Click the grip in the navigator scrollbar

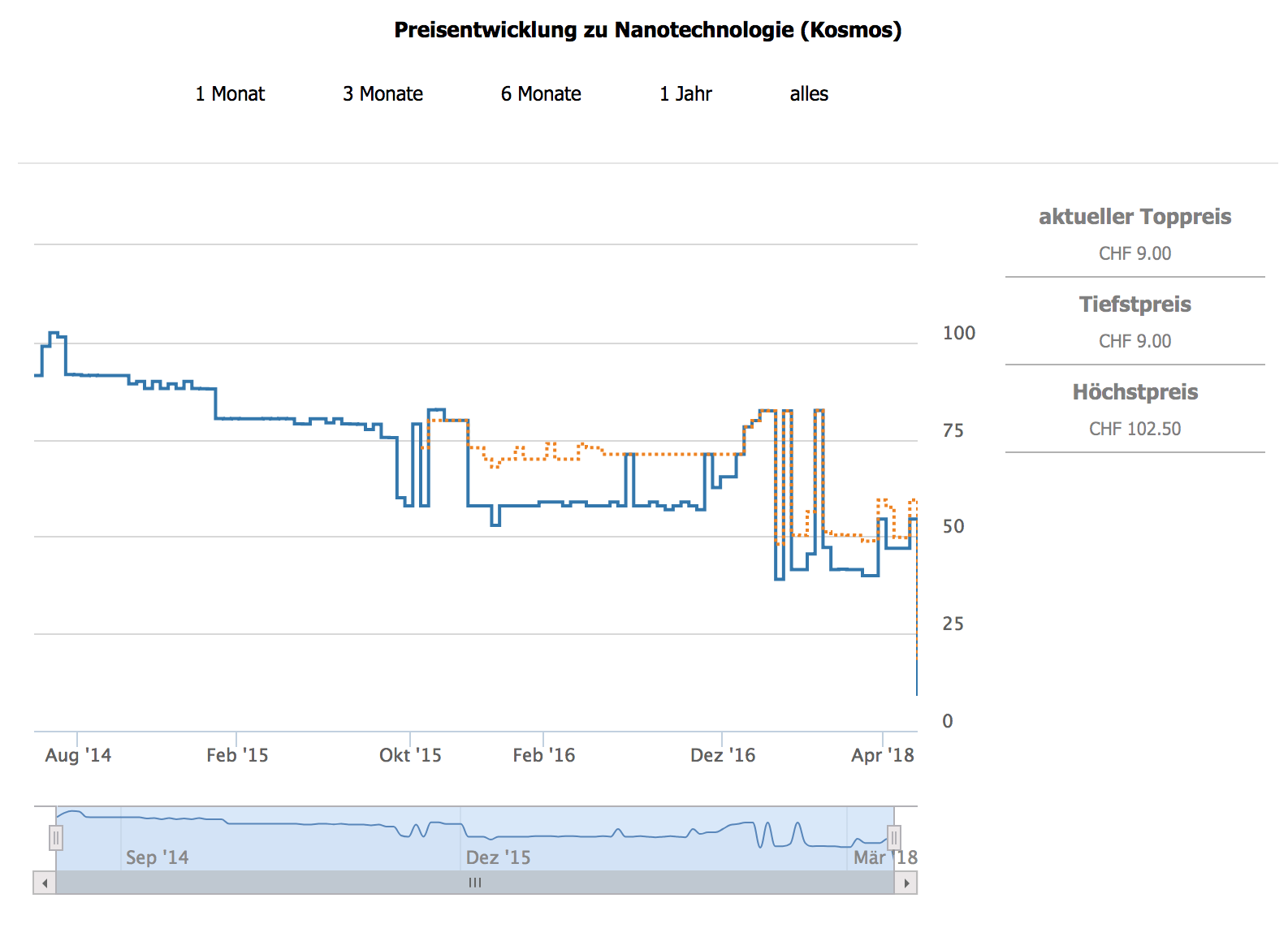point(475,883)
